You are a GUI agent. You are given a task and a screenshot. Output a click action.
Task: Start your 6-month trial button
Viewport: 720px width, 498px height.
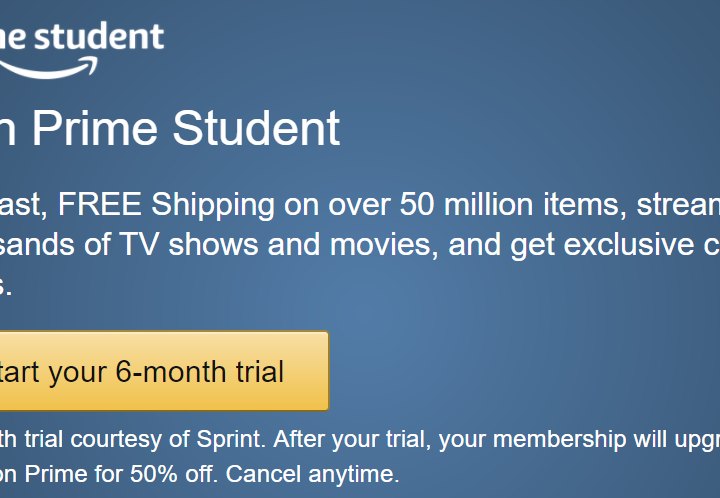164,371
